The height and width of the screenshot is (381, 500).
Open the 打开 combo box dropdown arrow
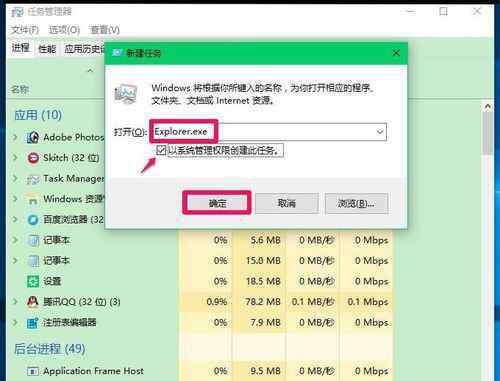pyautogui.click(x=380, y=132)
